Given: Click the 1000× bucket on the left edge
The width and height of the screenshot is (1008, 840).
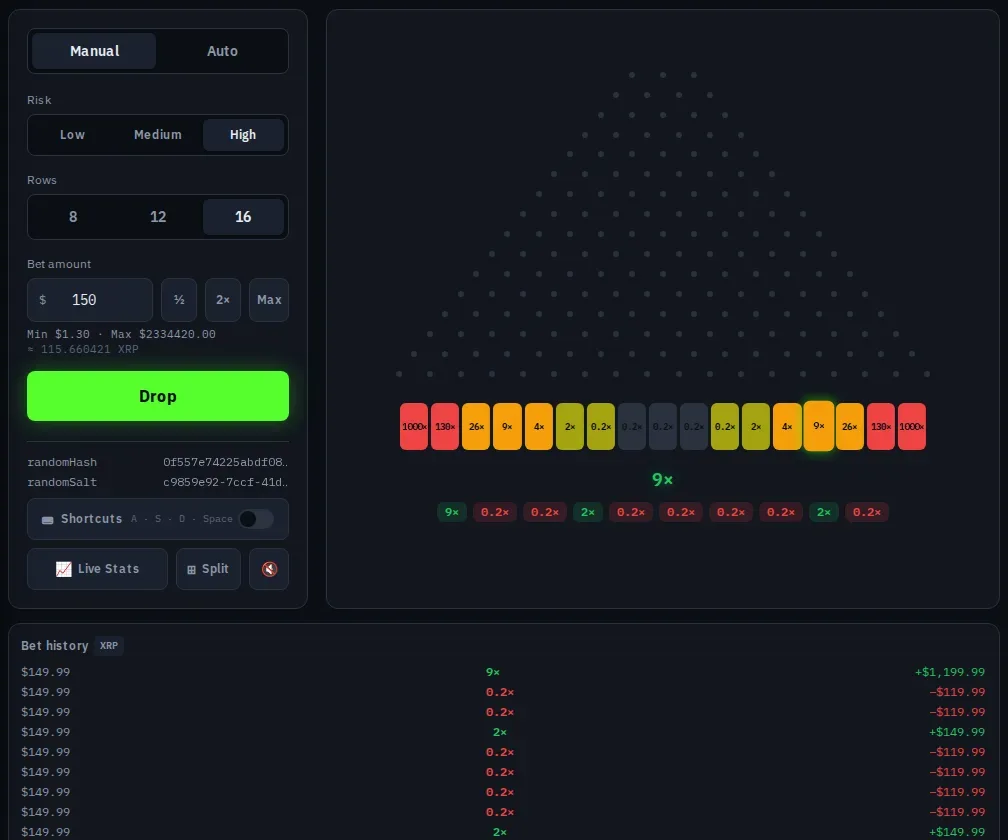Looking at the screenshot, I should point(414,427).
